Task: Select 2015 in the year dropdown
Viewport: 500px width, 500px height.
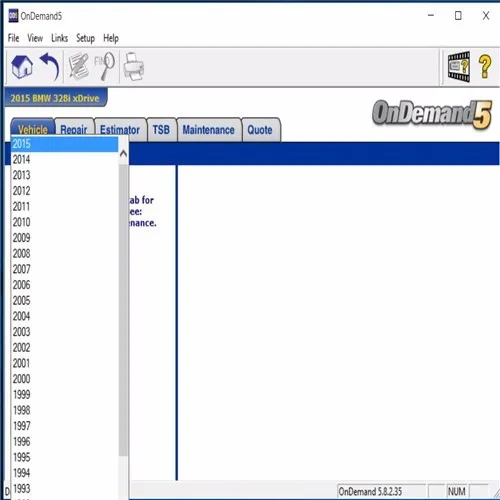Action: point(64,144)
